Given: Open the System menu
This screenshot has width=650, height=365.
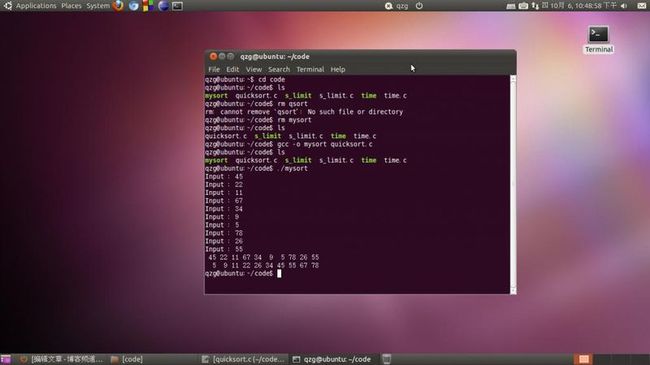Looking at the screenshot, I should (98, 6).
